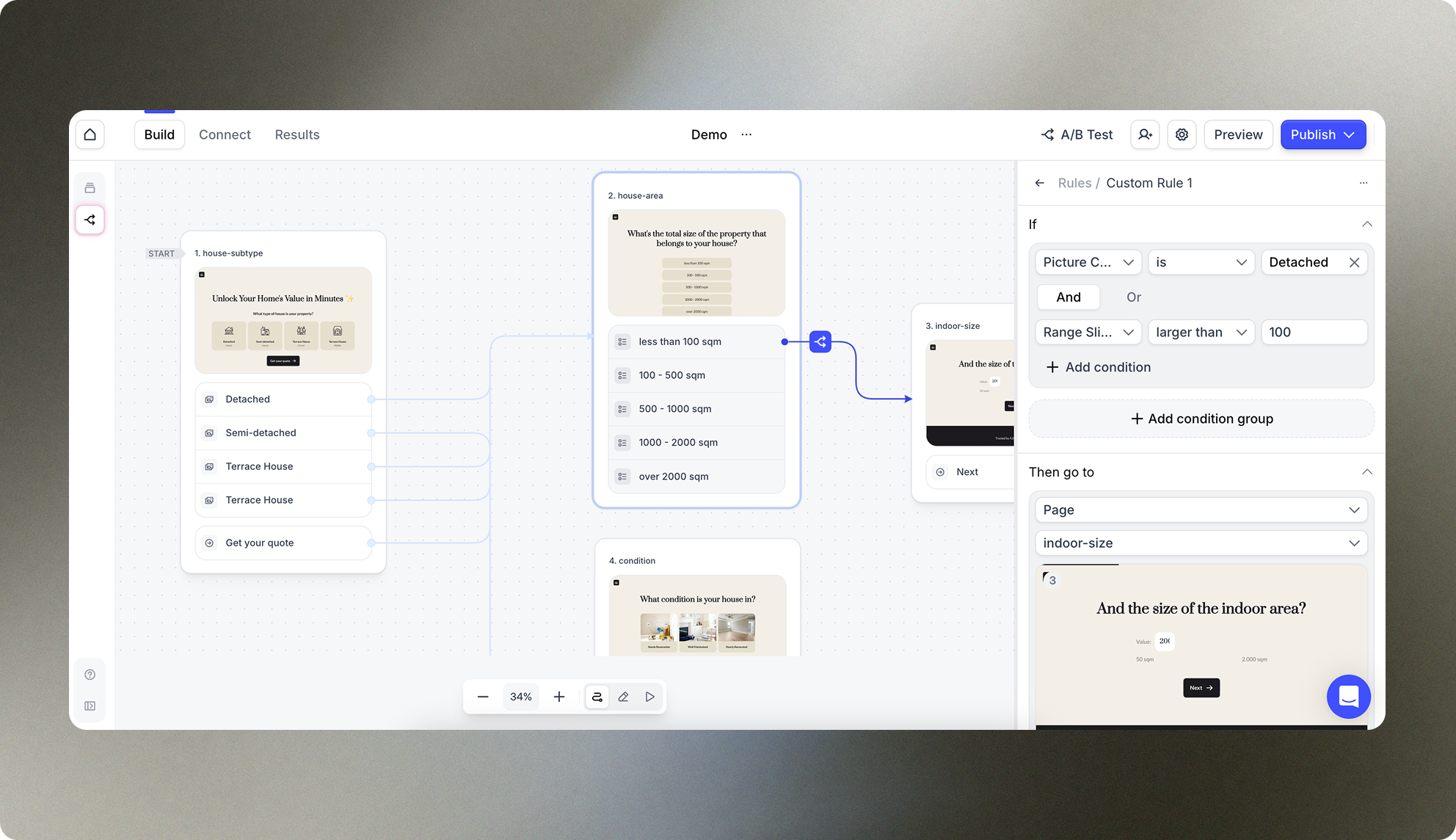Collapse the If section chevron

pyautogui.click(x=1366, y=224)
